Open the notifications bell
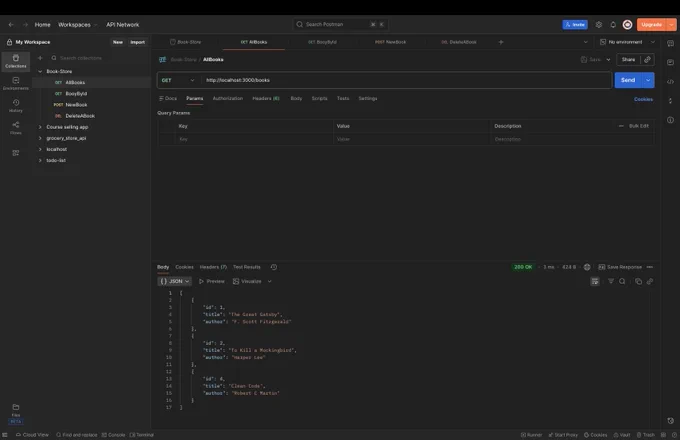Viewport: 680px width, 440px height. pos(613,25)
